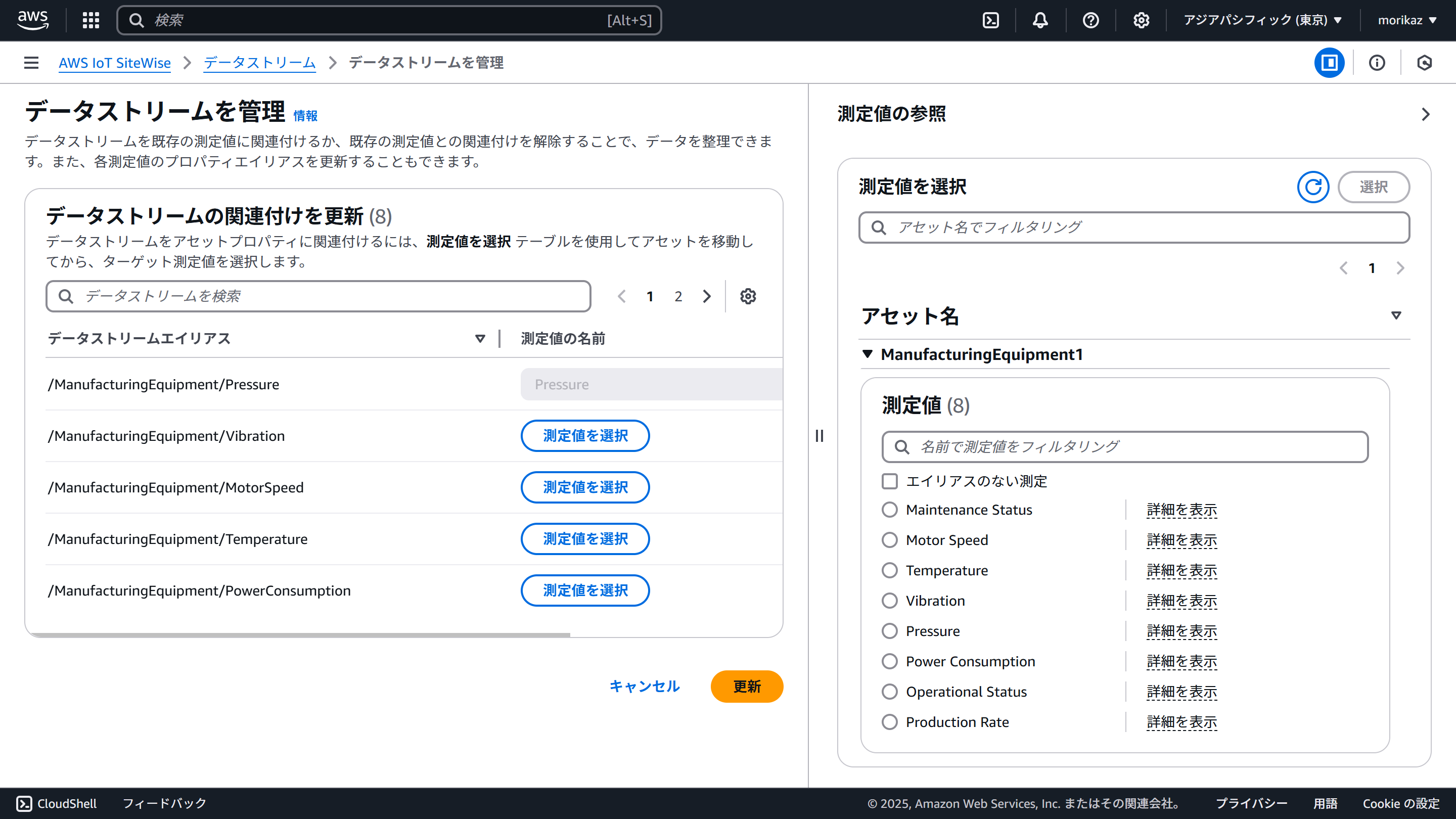Image resolution: width=1456 pixels, height=819 pixels.
Task: Open the AWS home logo
Action: point(33,20)
